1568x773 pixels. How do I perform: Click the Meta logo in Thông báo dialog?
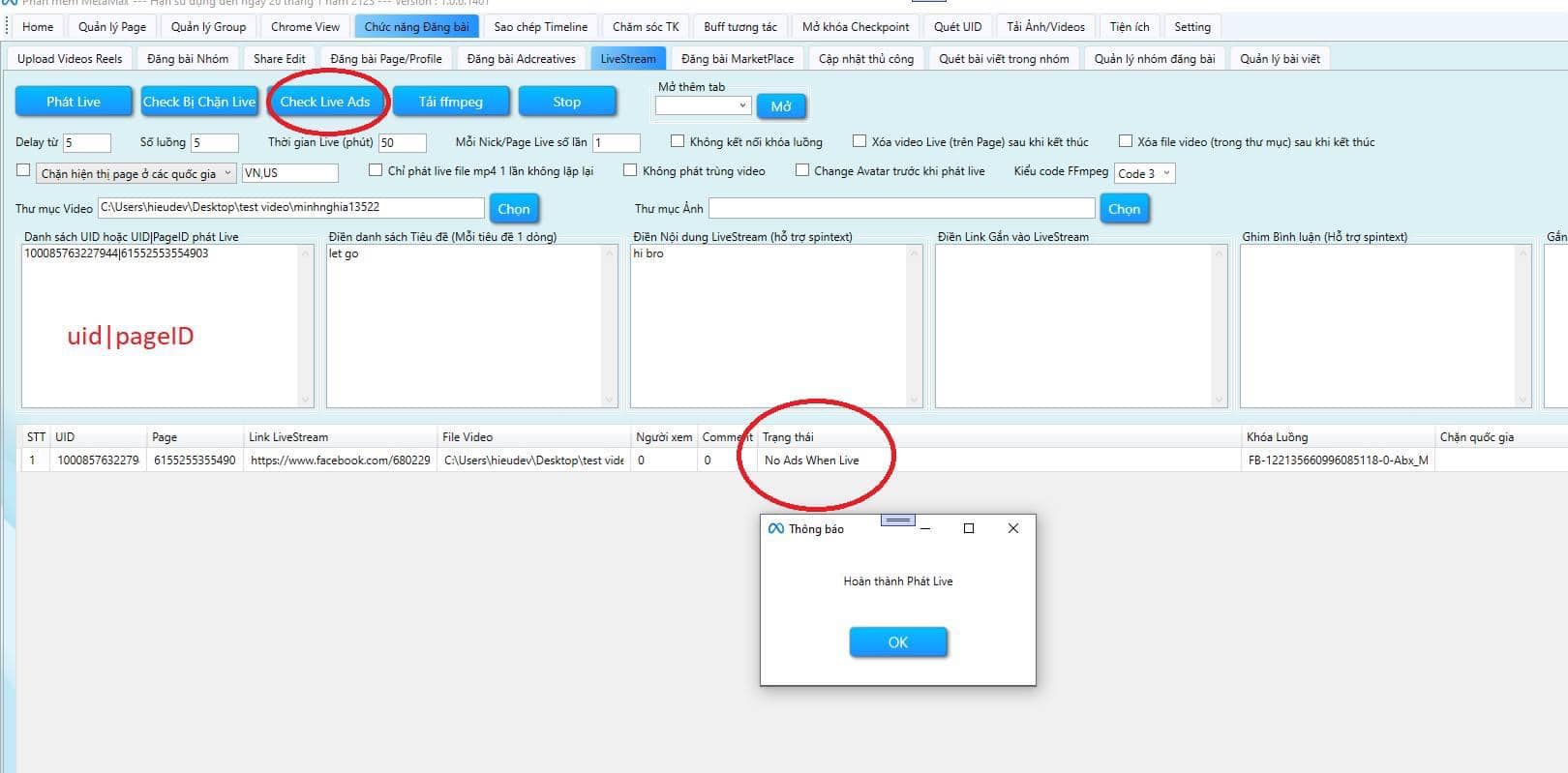pos(775,529)
